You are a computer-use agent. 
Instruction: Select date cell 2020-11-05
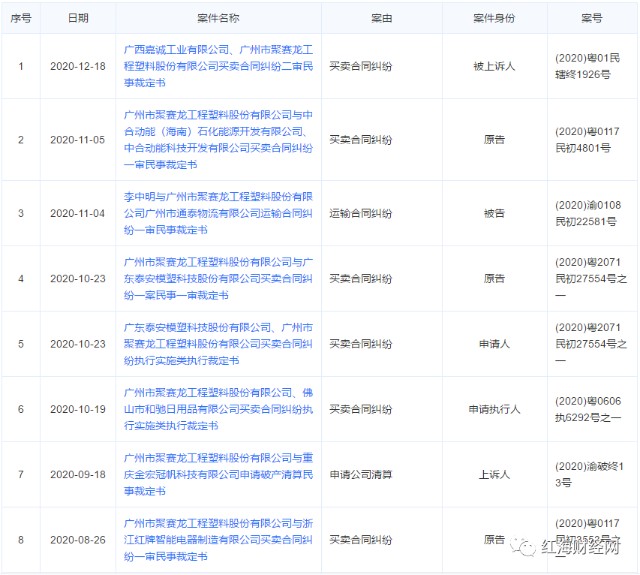[x=78, y=140]
